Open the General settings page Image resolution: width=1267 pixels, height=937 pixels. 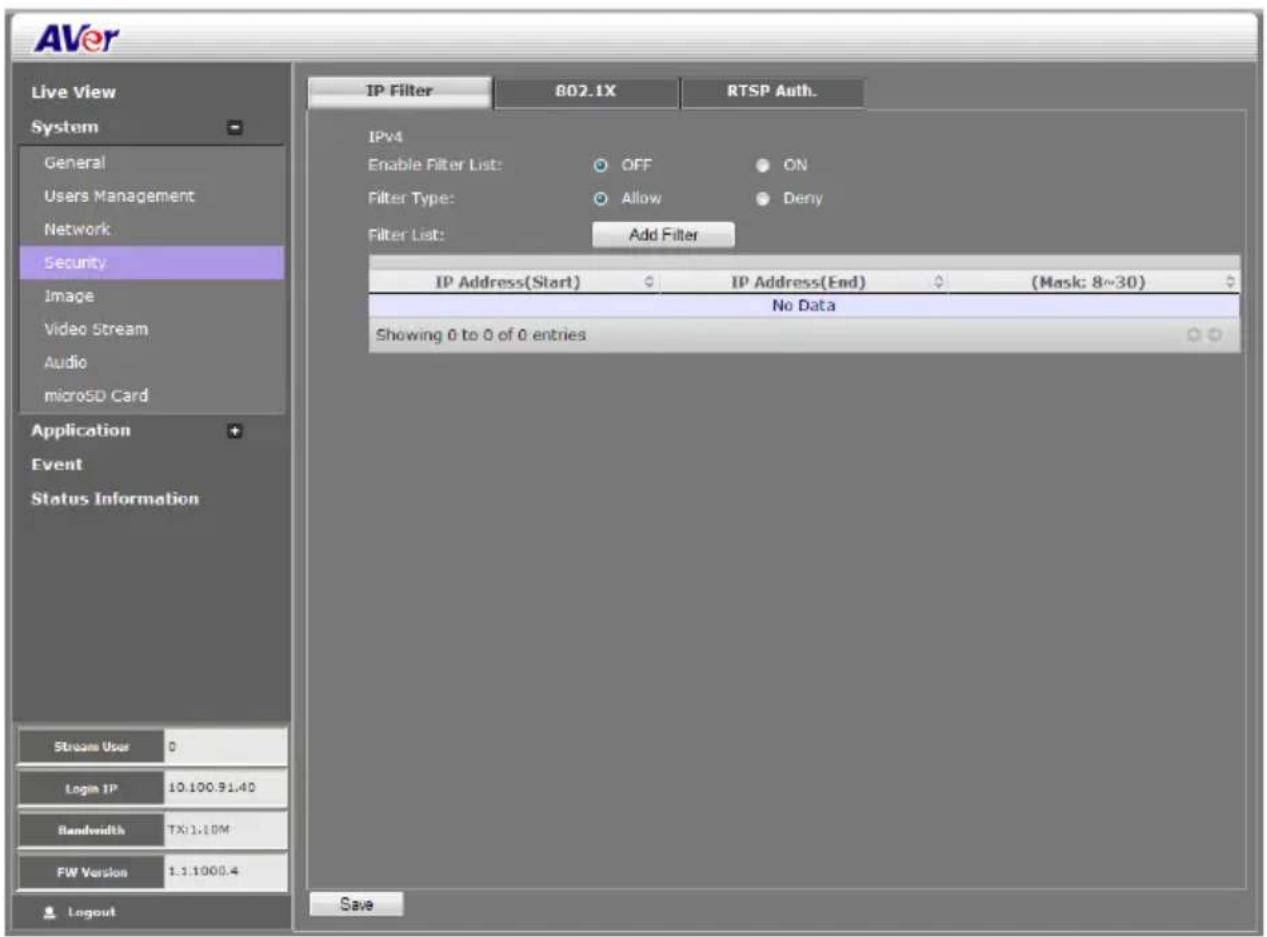pyautogui.click(x=74, y=162)
